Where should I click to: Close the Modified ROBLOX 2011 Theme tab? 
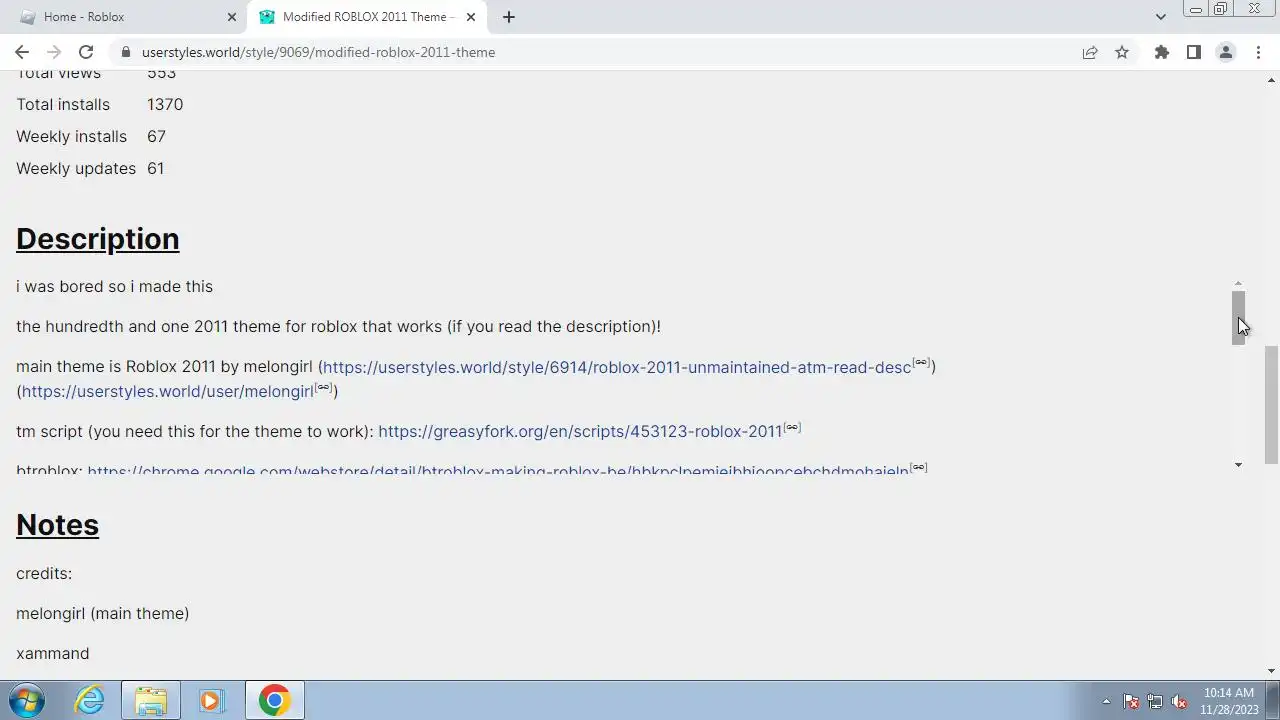click(471, 17)
